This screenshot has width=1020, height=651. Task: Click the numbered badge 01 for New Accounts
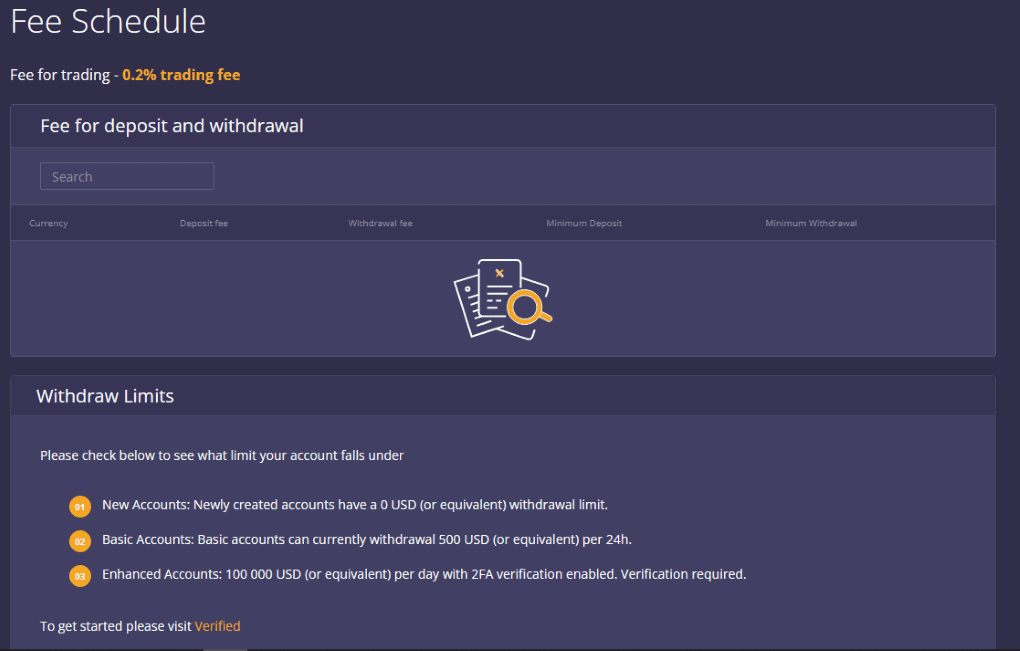point(79,506)
